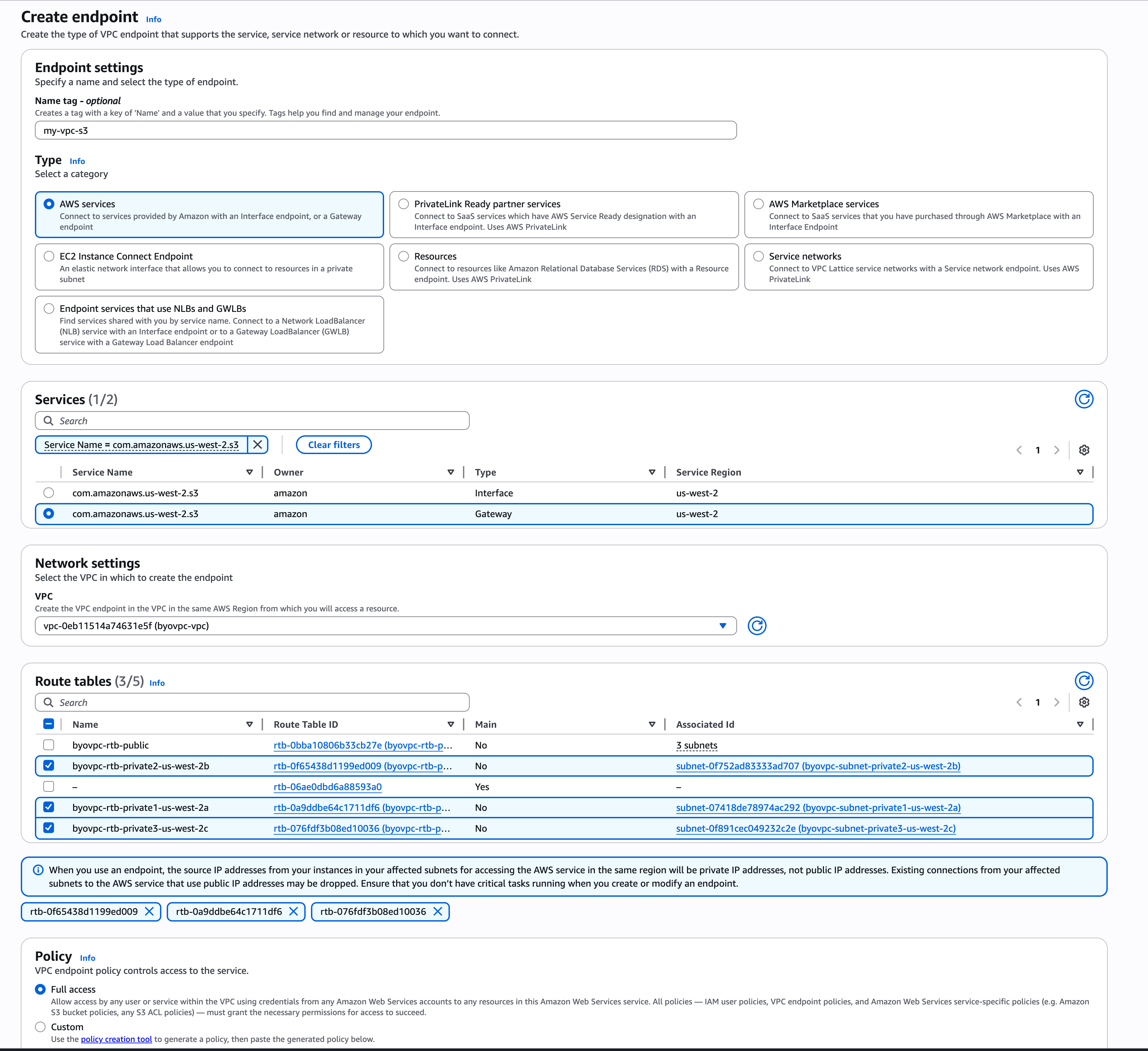
Task: Click the Clear filters button
Action: pos(334,445)
